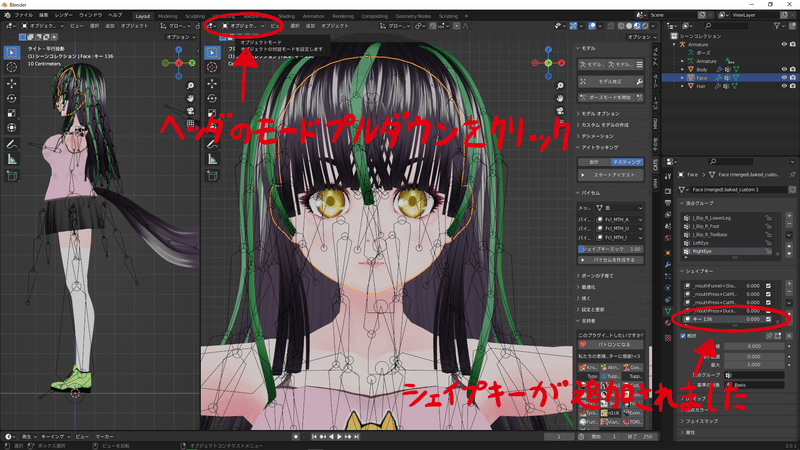800x450 pixels.
Task: Switch to Sculpting workspace tab
Action: pos(195,16)
